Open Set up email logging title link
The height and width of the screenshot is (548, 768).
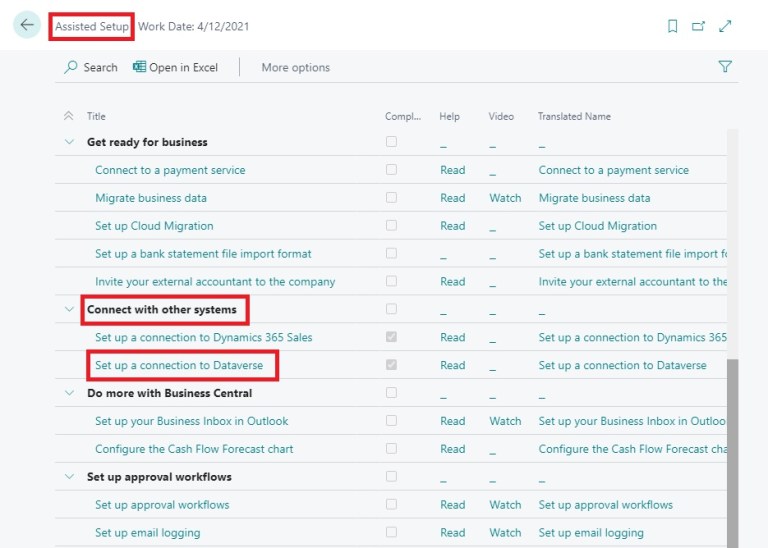coord(147,533)
